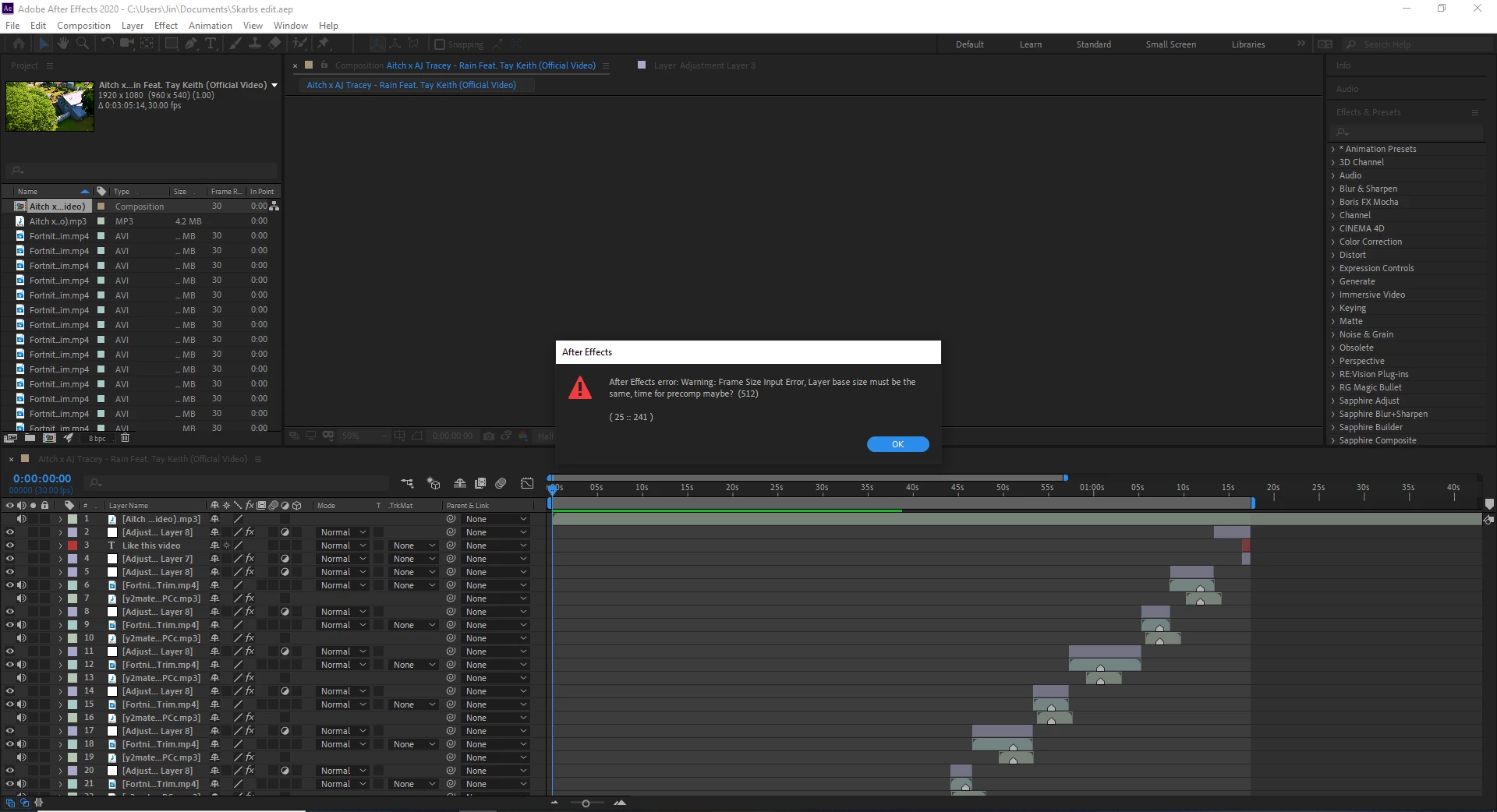Switch to the Default workspace
The image size is (1497, 812).
(x=969, y=44)
